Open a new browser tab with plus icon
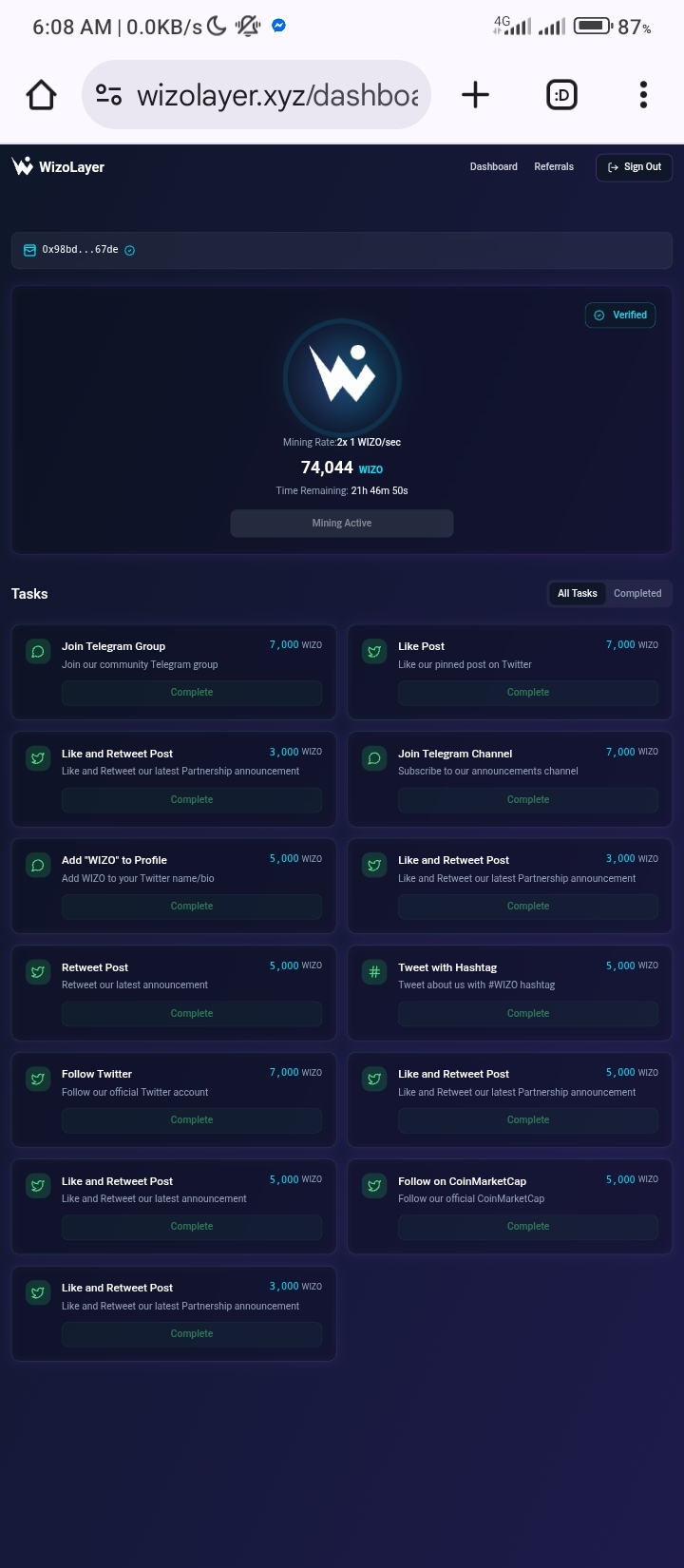The image size is (684, 1568). 475,94
